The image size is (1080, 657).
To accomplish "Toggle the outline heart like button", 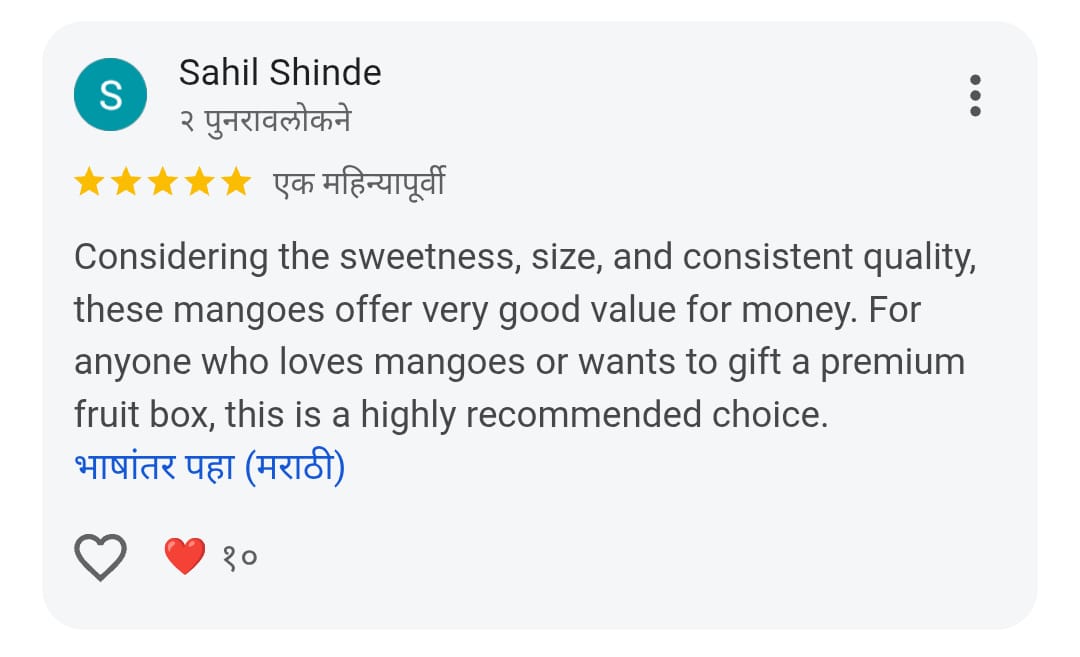I will tap(101, 557).
